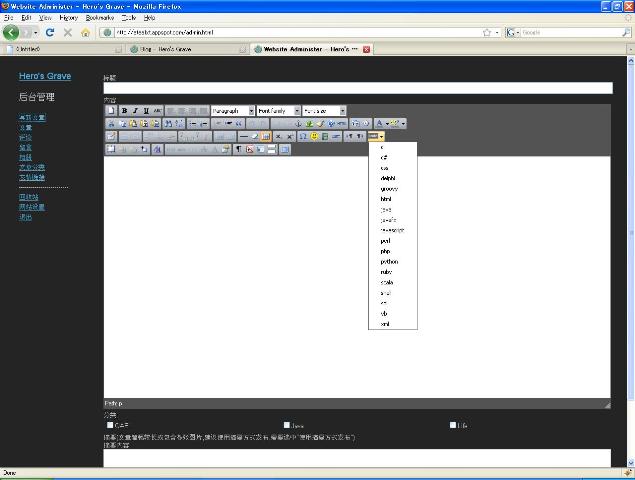Check the first category checkbox below the editor
635x480 pixels.
click(x=110, y=425)
